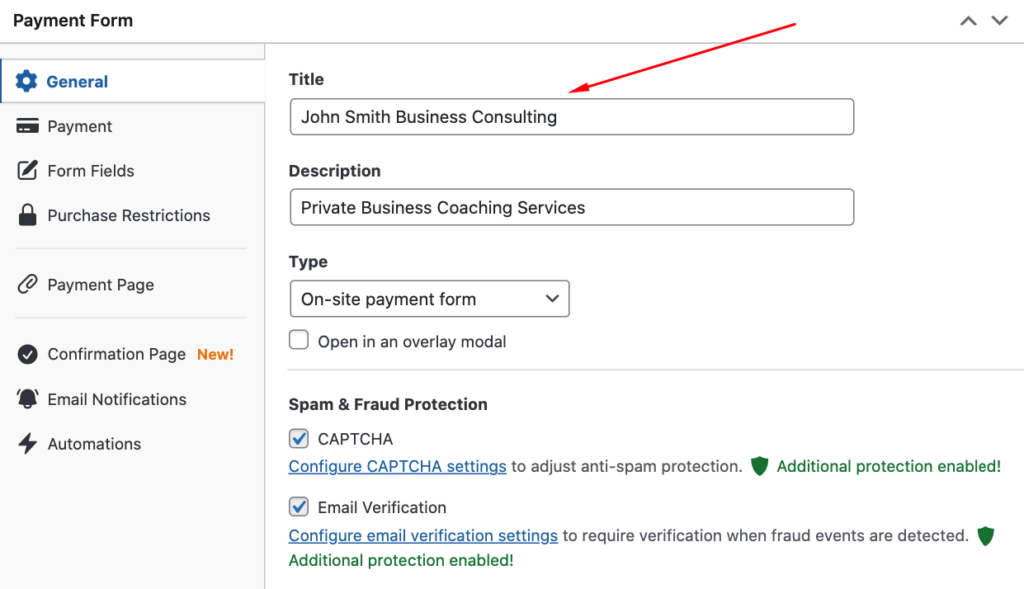
Task: Move Payment Form panel with down arrow
Action: 999,21
